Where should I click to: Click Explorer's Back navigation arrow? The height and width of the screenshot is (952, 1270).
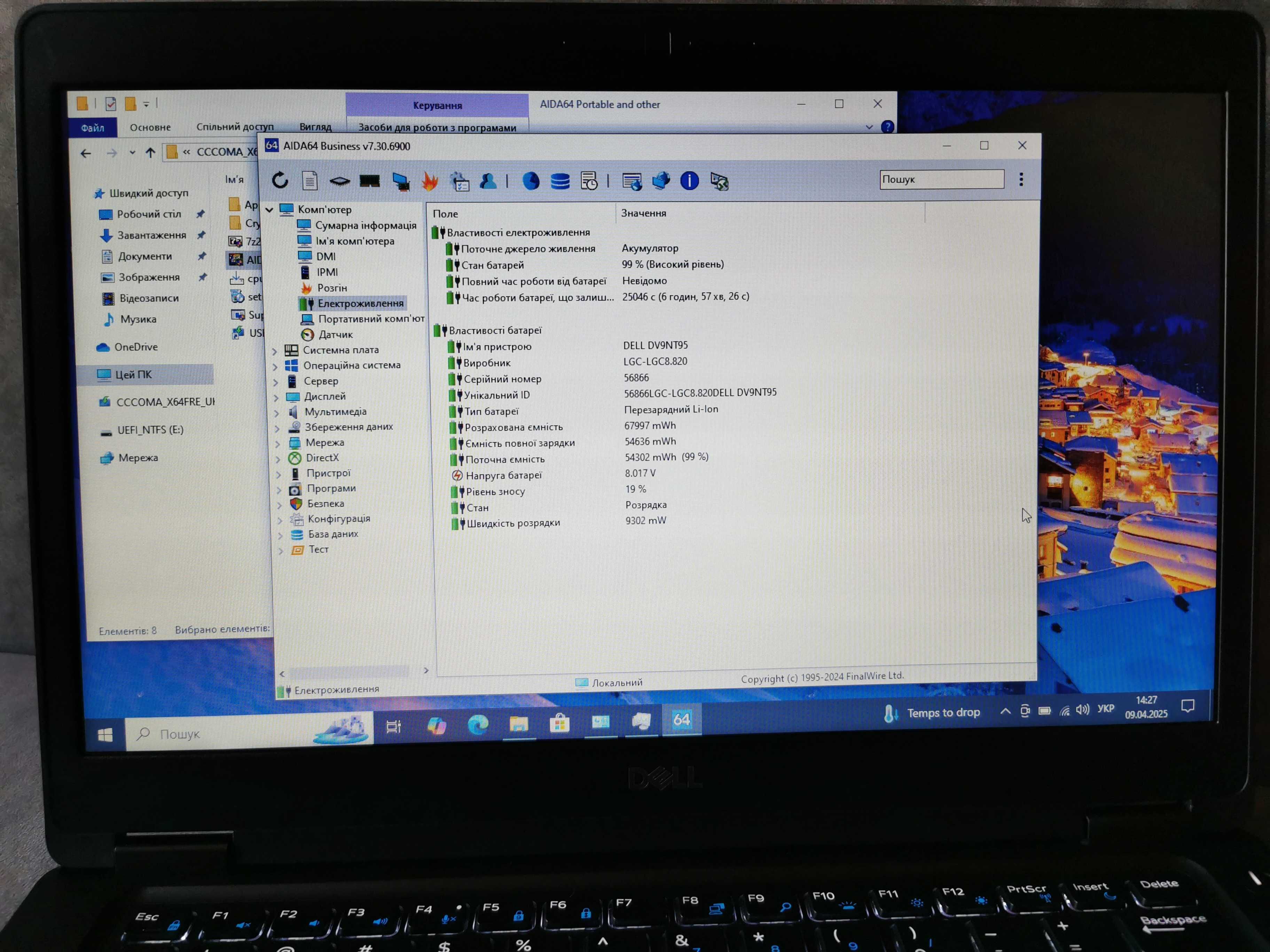coord(86,153)
